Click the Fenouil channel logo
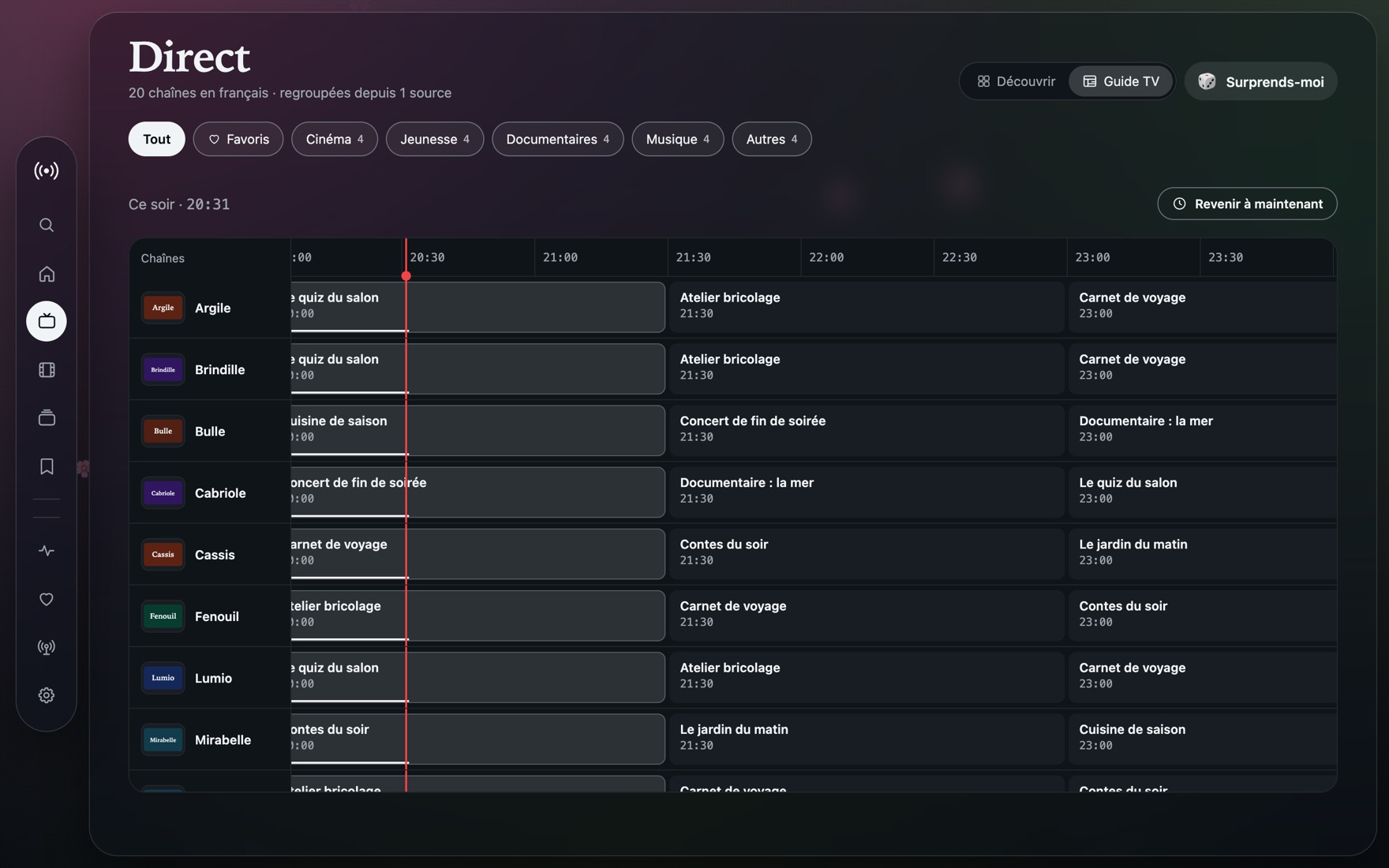Viewport: 1389px width, 868px height. tap(163, 616)
